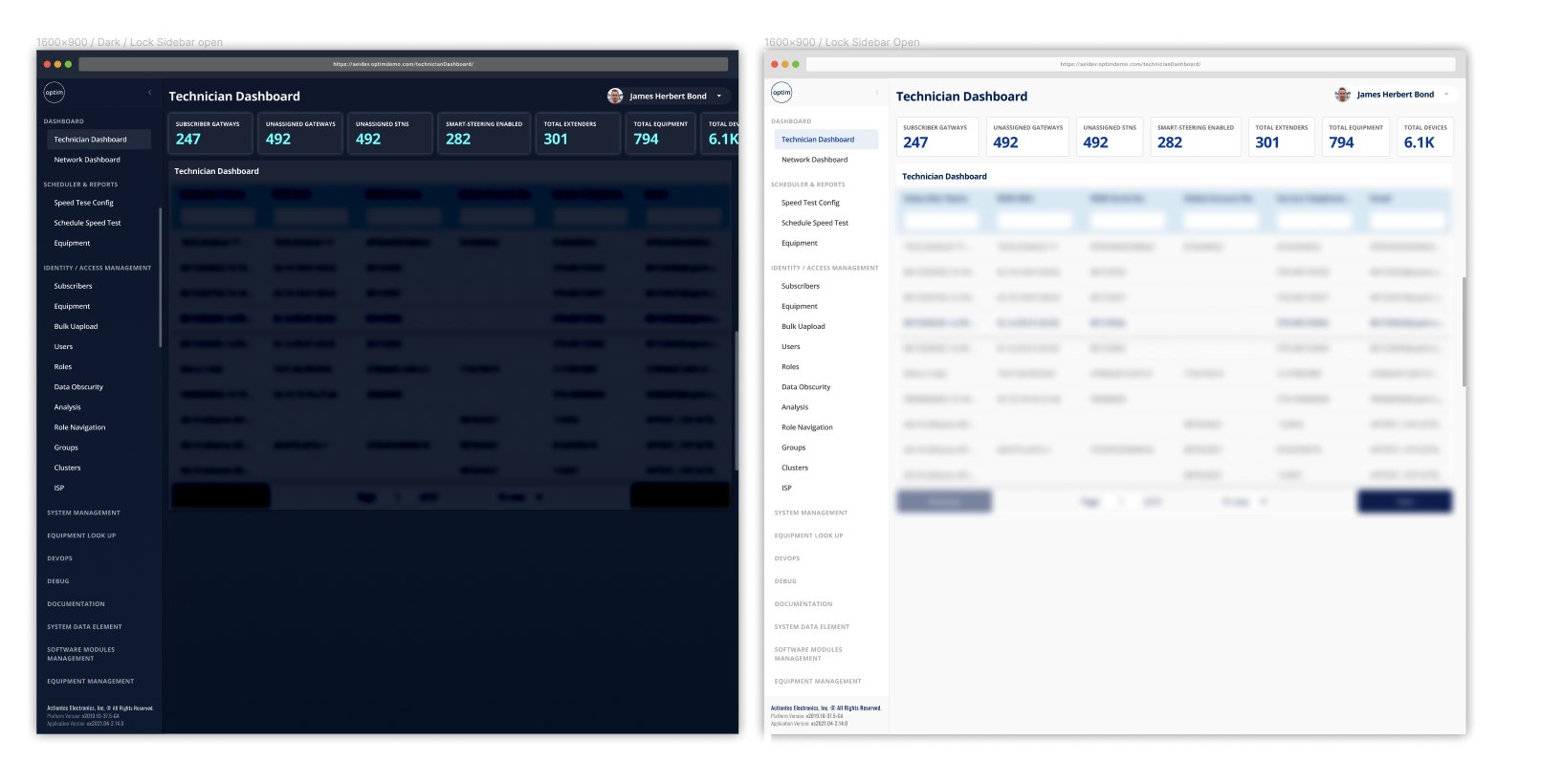Open Groups in the dark sidebar
This screenshot has height=784, width=1541.
click(66, 447)
